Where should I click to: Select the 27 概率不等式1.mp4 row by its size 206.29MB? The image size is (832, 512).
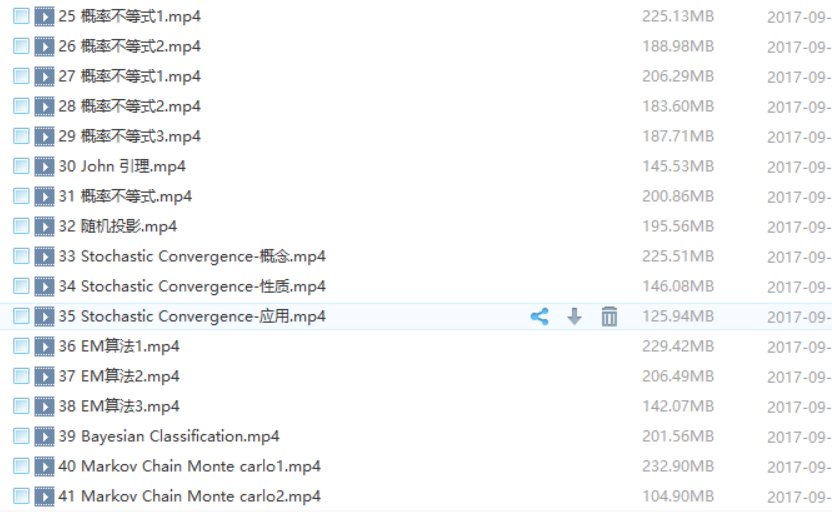[x=678, y=76]
